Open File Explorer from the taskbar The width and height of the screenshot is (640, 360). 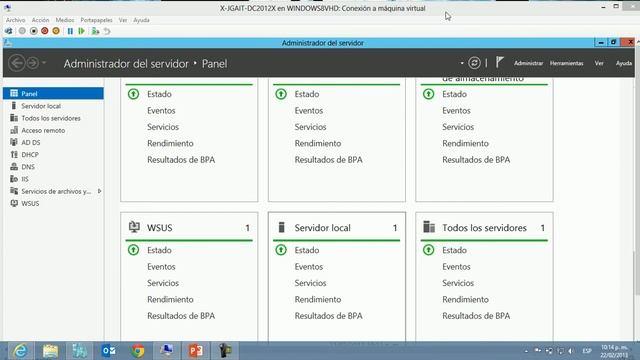tap(50, 351)
